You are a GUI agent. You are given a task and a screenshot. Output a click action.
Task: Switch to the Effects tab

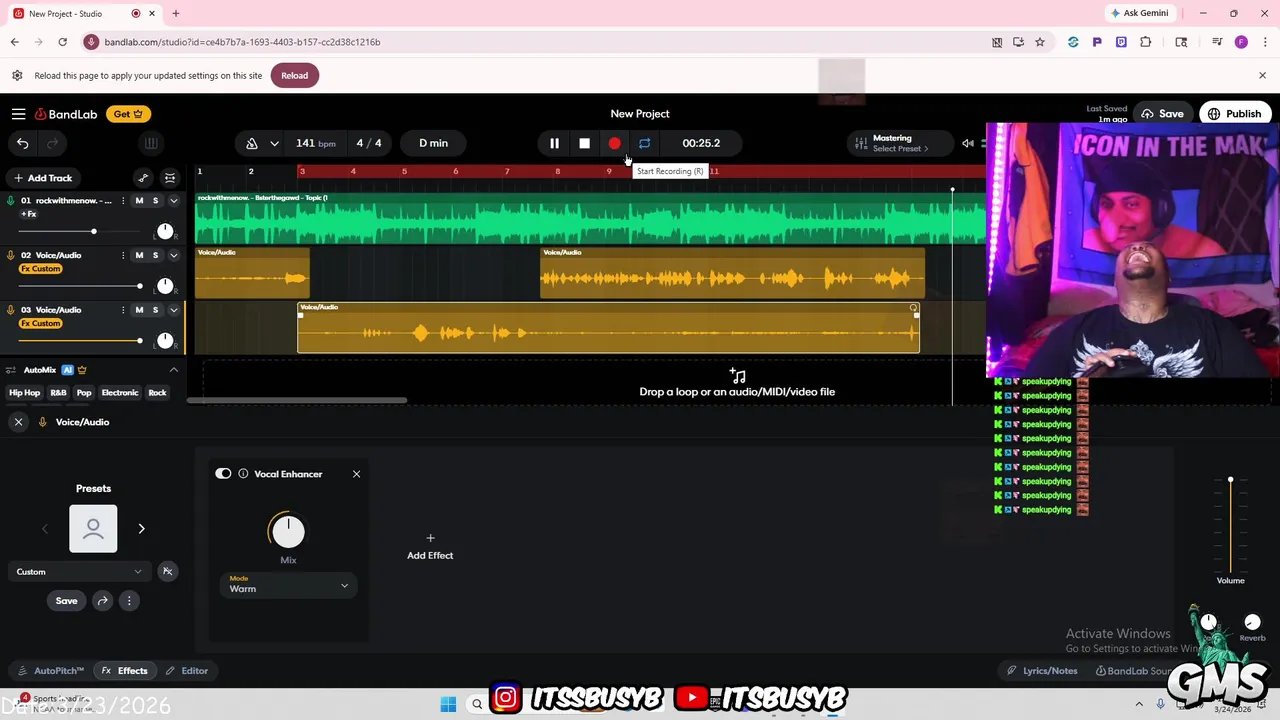point(125,671)
